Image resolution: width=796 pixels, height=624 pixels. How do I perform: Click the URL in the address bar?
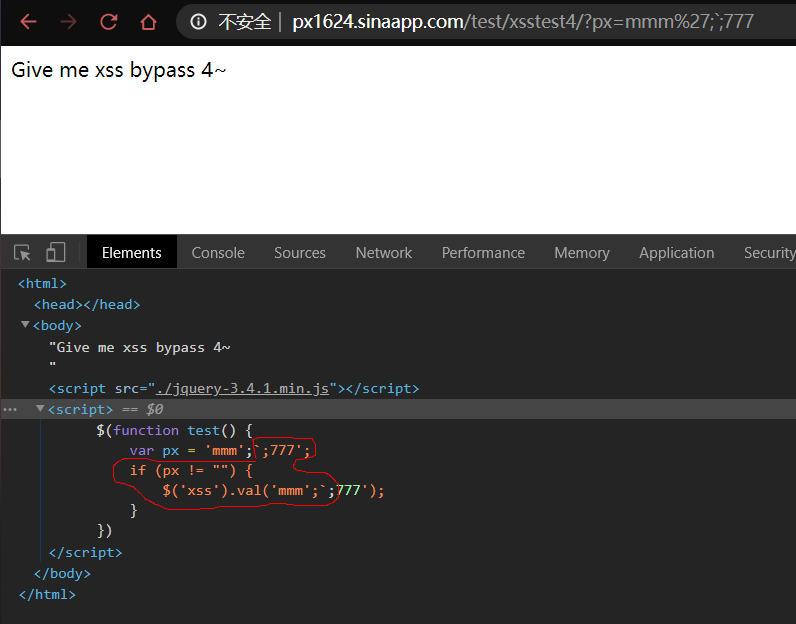522,21
